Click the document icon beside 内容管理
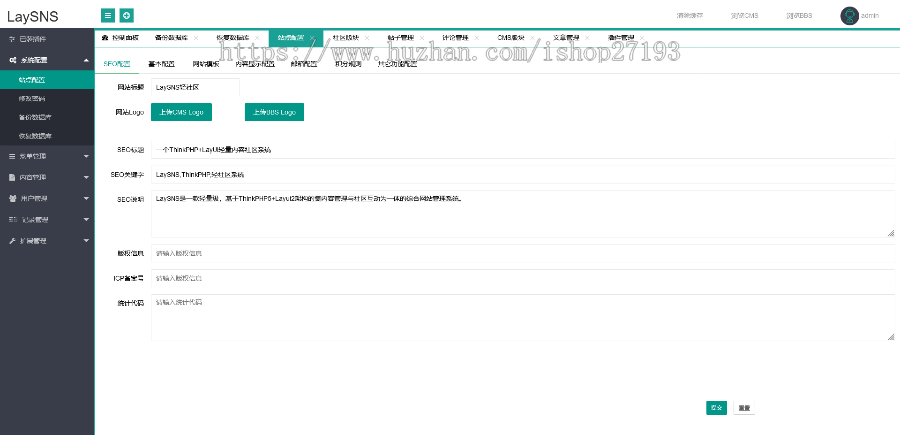This screenshot has width=900, height=435. [x=12, y=177]
